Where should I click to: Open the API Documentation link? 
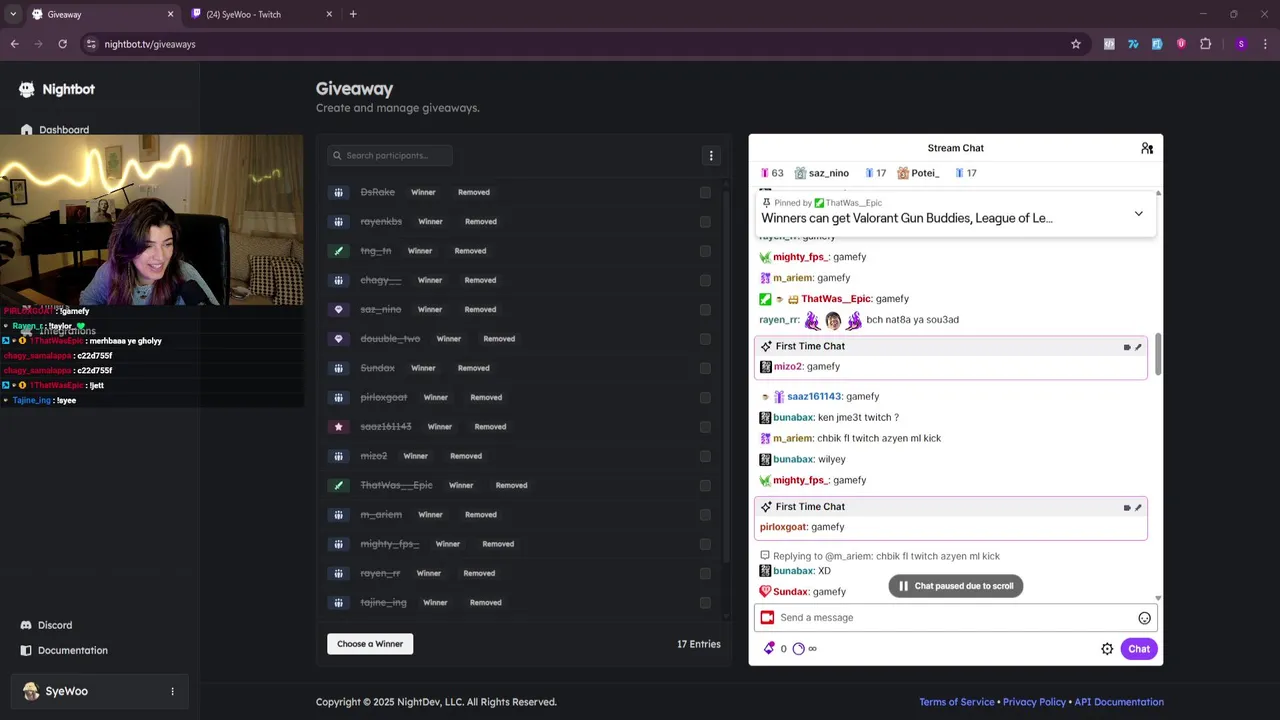coord(1119,702)
